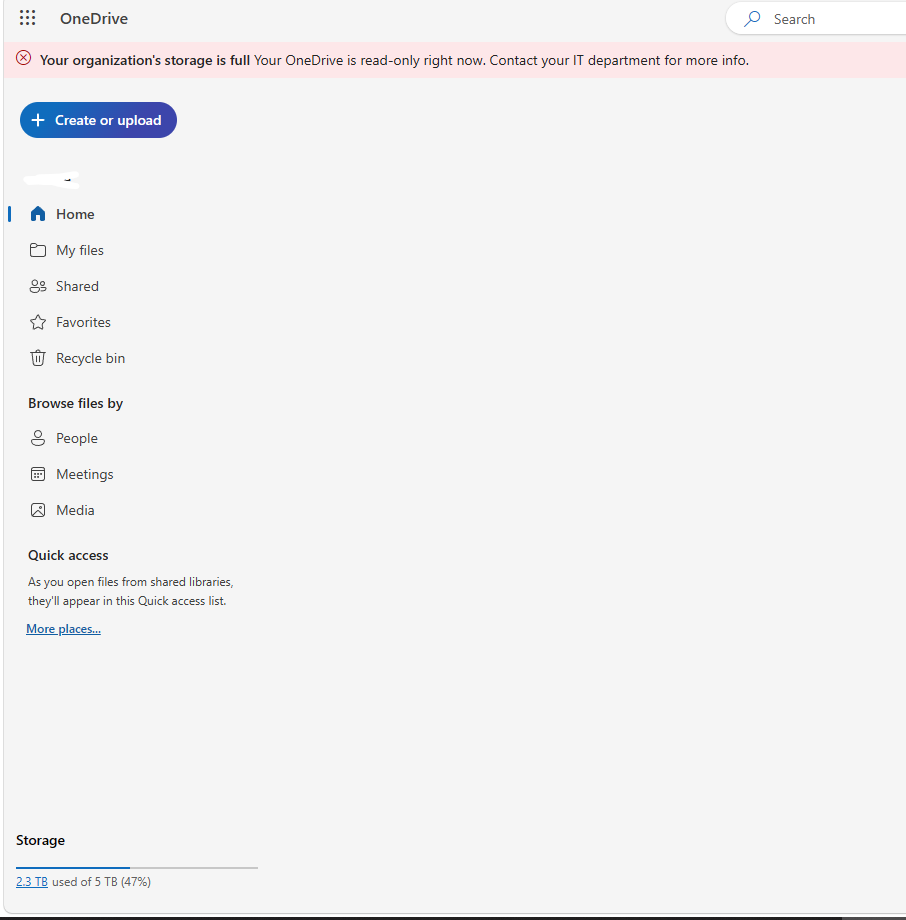Click the Meetings calendar icon

coord(38,474)
